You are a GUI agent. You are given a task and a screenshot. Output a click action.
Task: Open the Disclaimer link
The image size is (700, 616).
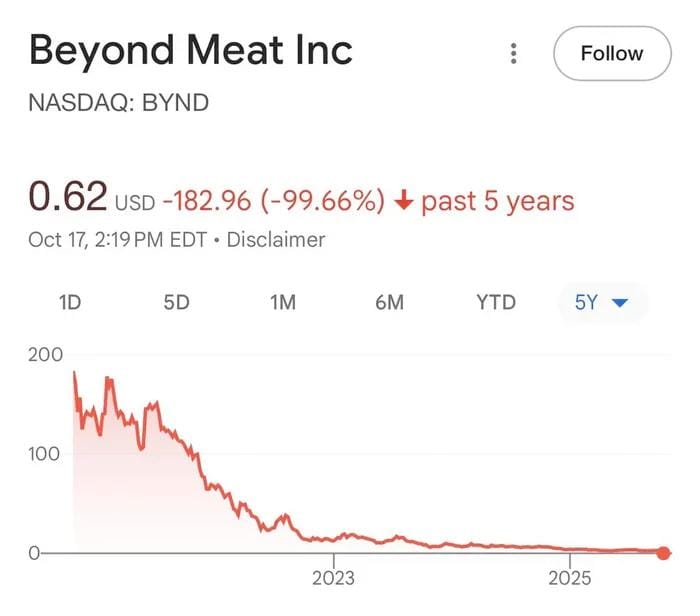coord(276,240)
